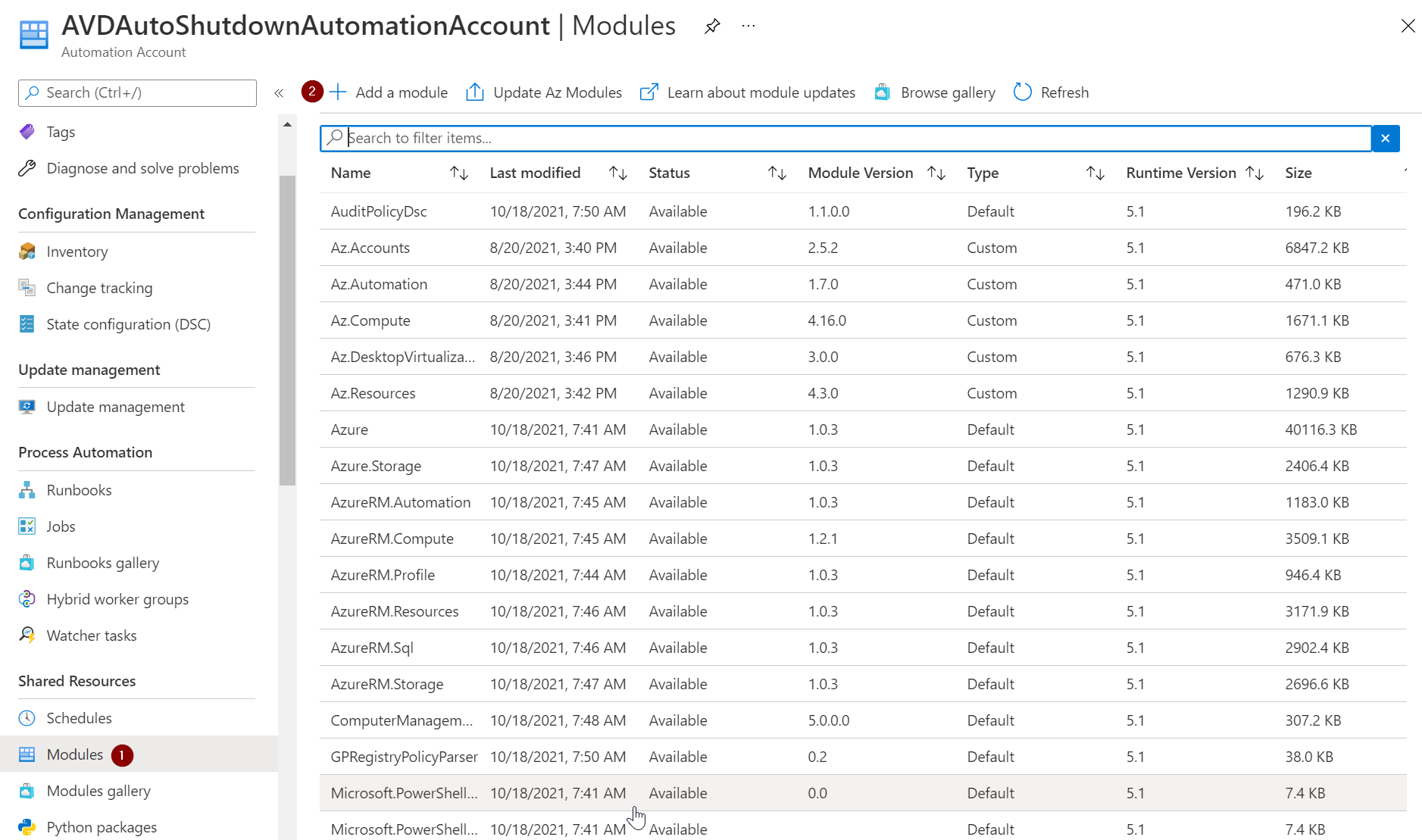Click the Search to filter items field
This screenshot has width=1422, height=840.
coord(845,139)
